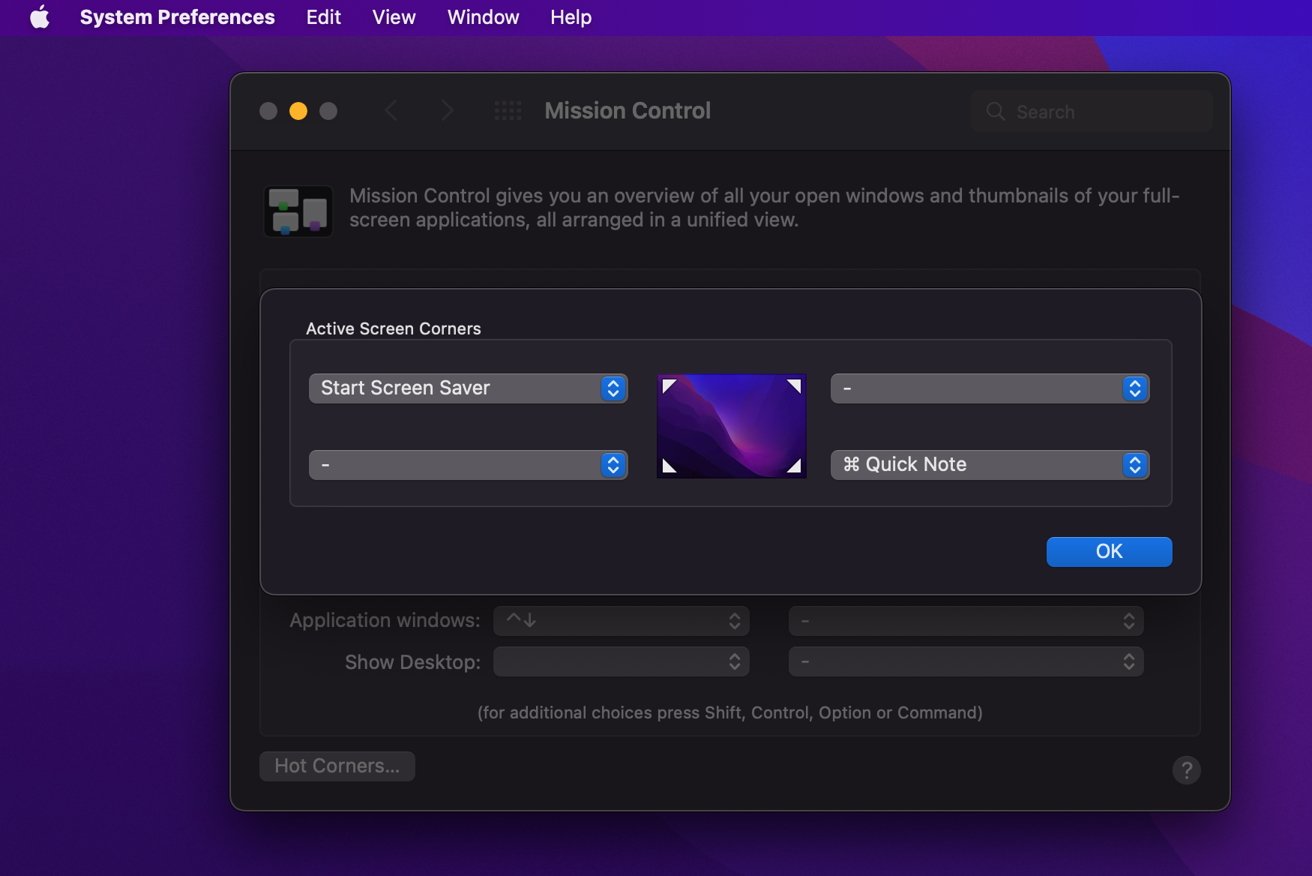
Task: Click the Show Desktop label
Action: [x=413, y=662]
